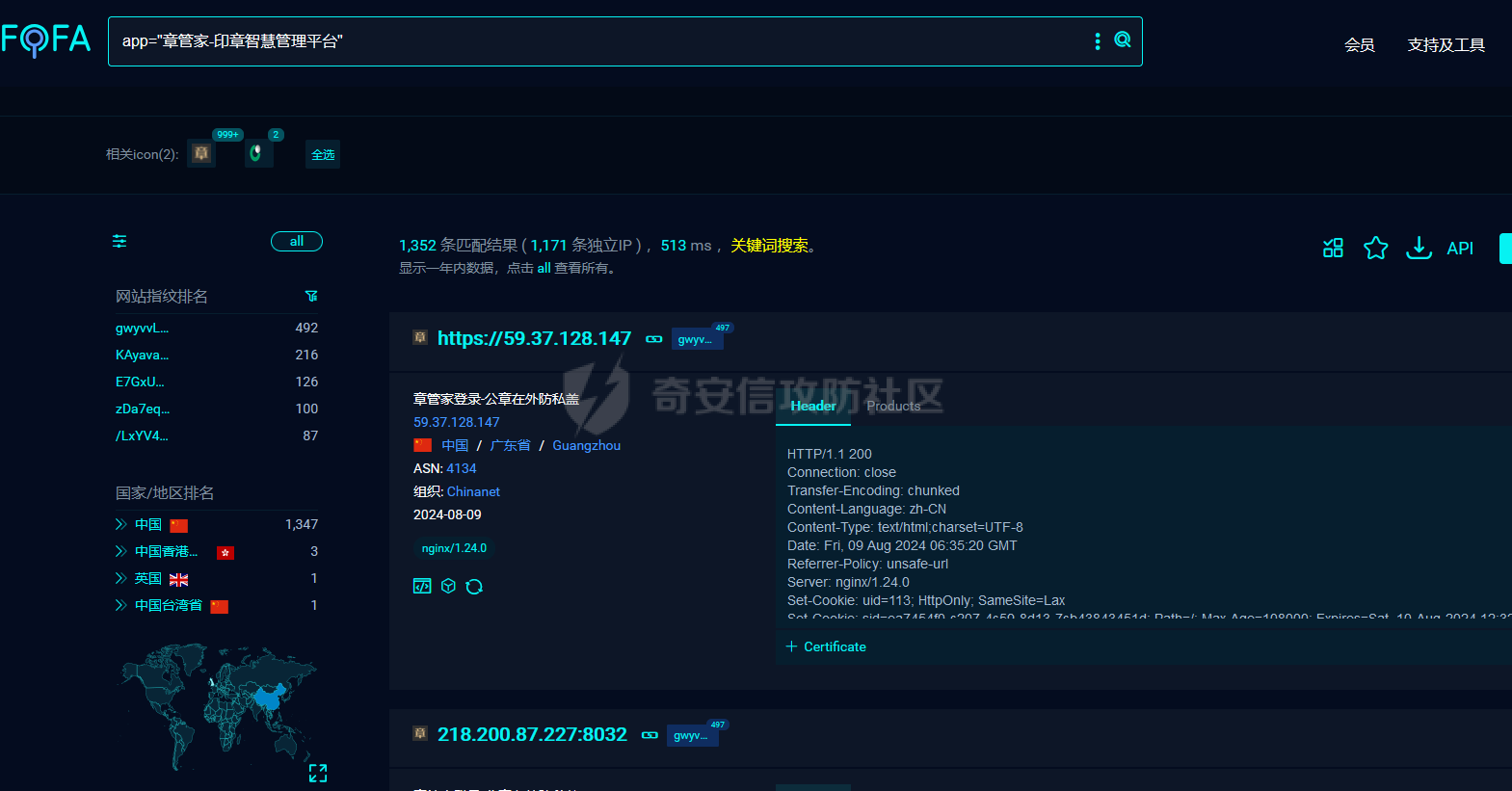The height and width of the screenshot is (791, 1512).
Task: Click the chain link icon beside 59.37.128.147 title
Action: coord(654,339)
